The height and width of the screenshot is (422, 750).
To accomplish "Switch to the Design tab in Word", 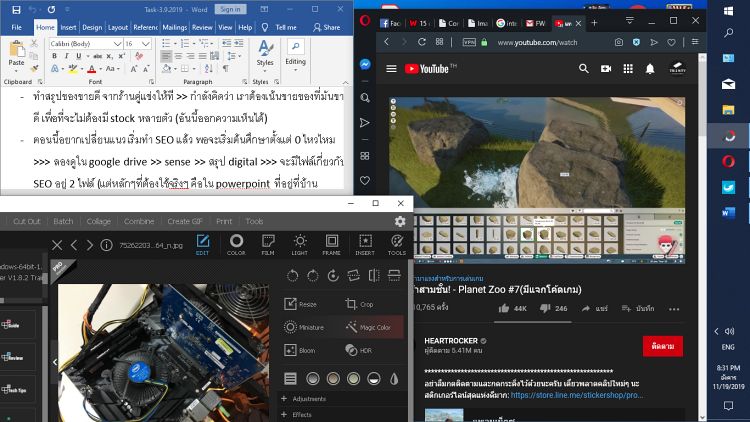I will 92,27.
